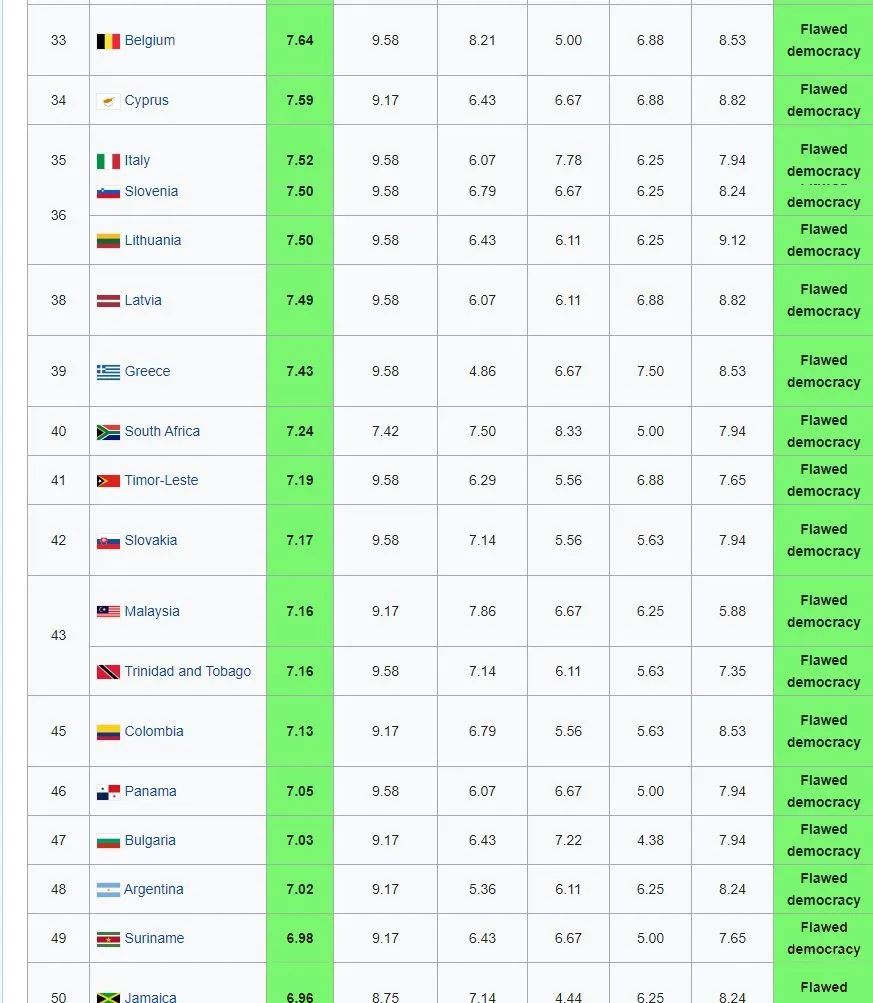The height and width of the screenshot is (1003, 873).
Task: Open the Timor-Leste article link
Action: pyautogui.click(x=161, y=480)
